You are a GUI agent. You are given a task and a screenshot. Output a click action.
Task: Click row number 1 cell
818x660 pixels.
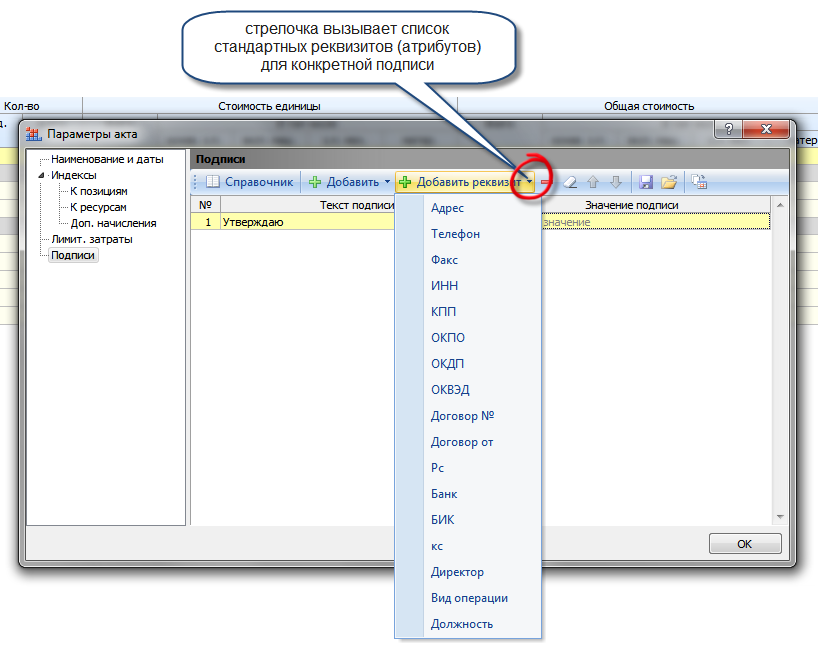tap(207, 222)
